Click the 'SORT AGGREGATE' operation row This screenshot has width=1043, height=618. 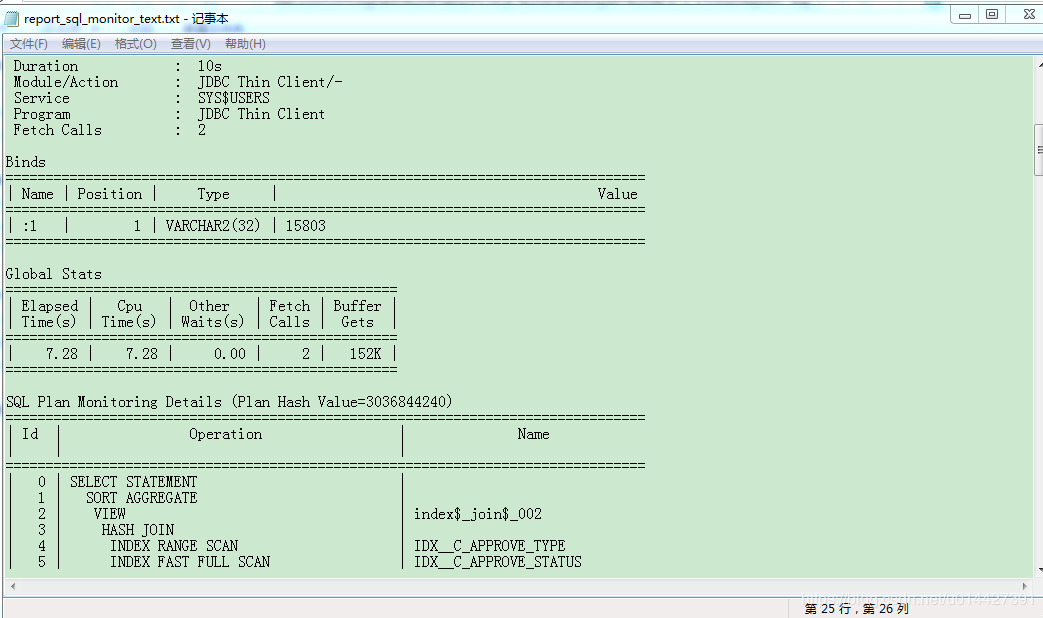click(142, 498)
